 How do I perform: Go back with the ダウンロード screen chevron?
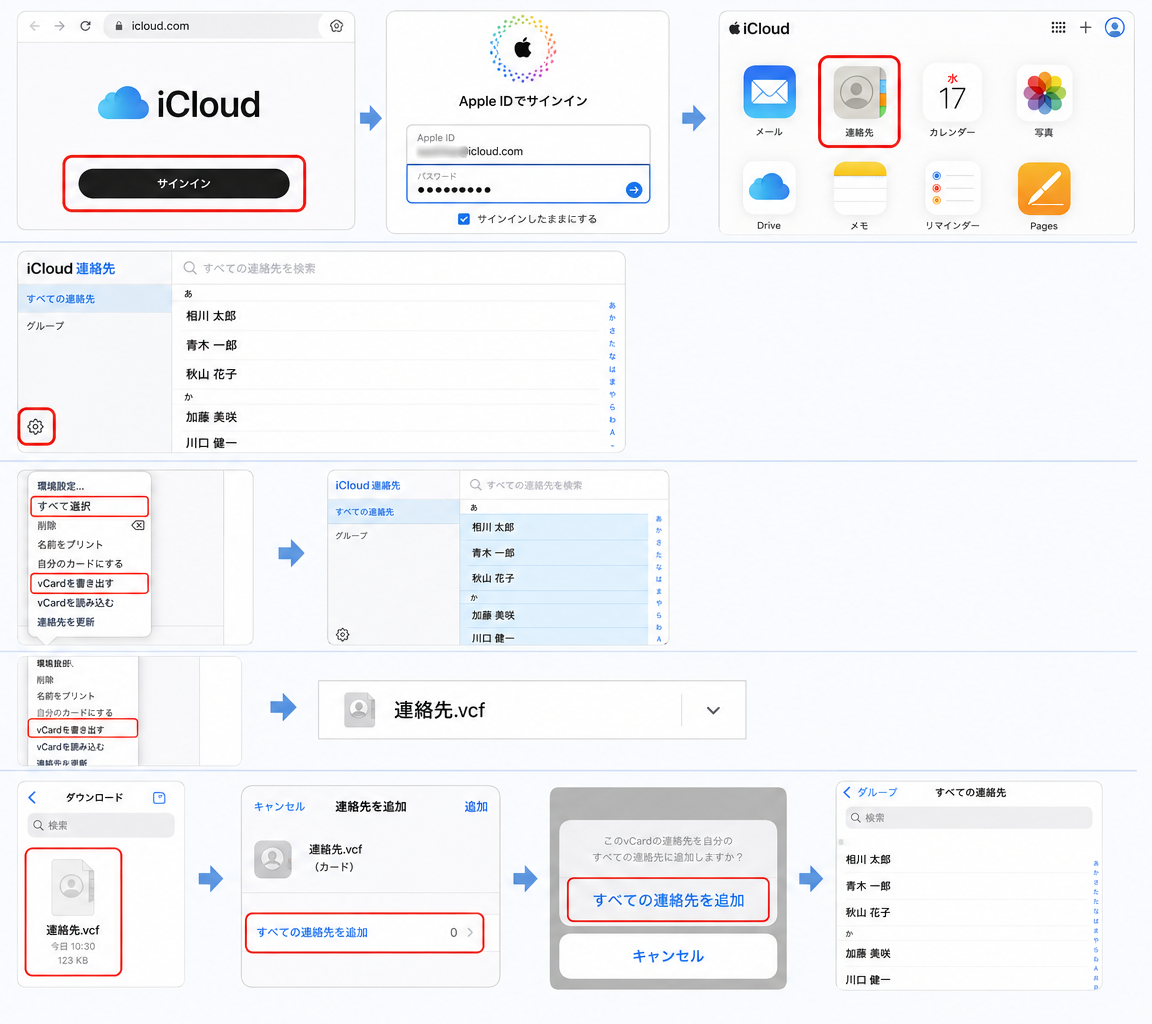click(32, 798)
